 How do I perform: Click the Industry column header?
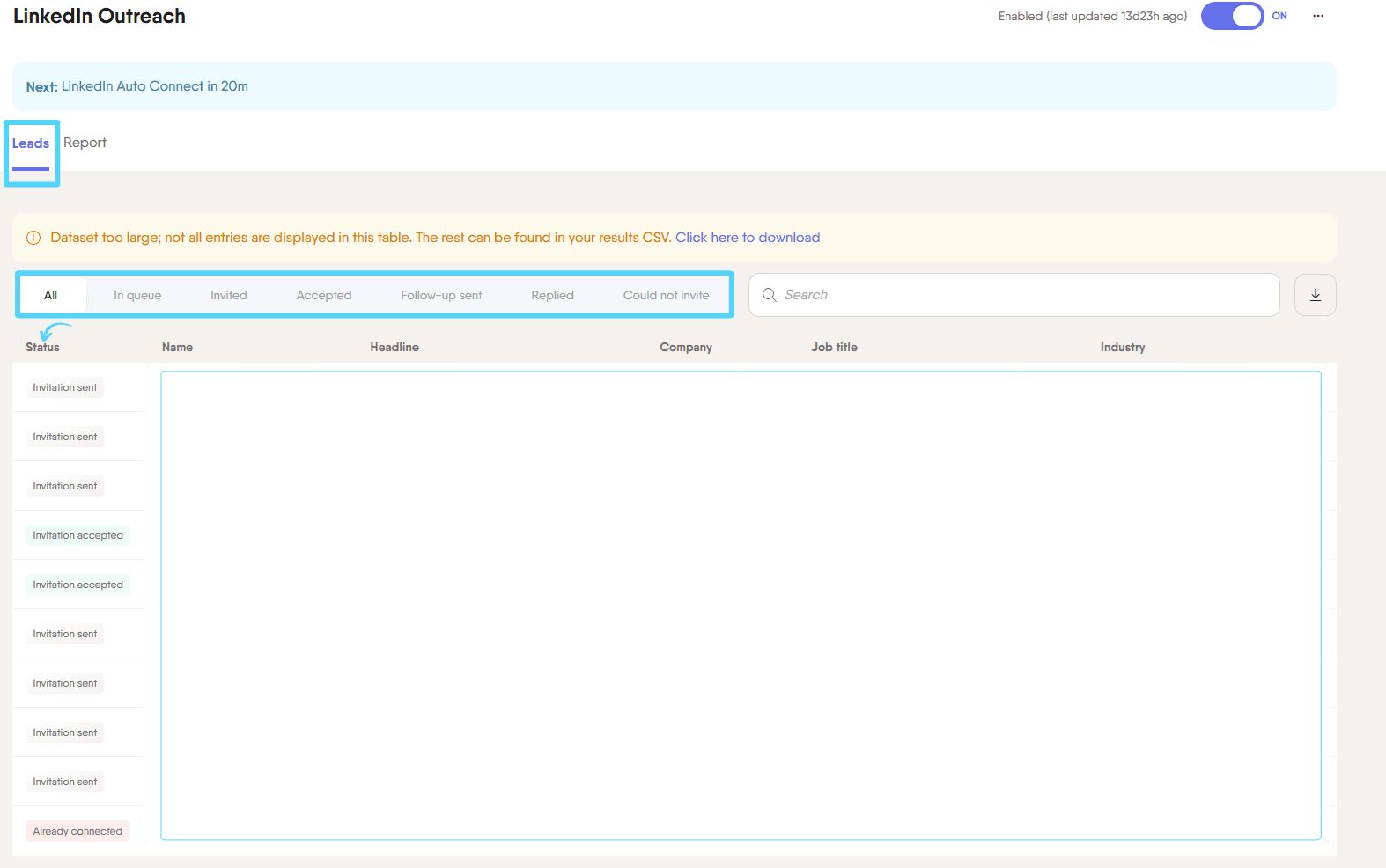coord(1123,347)
